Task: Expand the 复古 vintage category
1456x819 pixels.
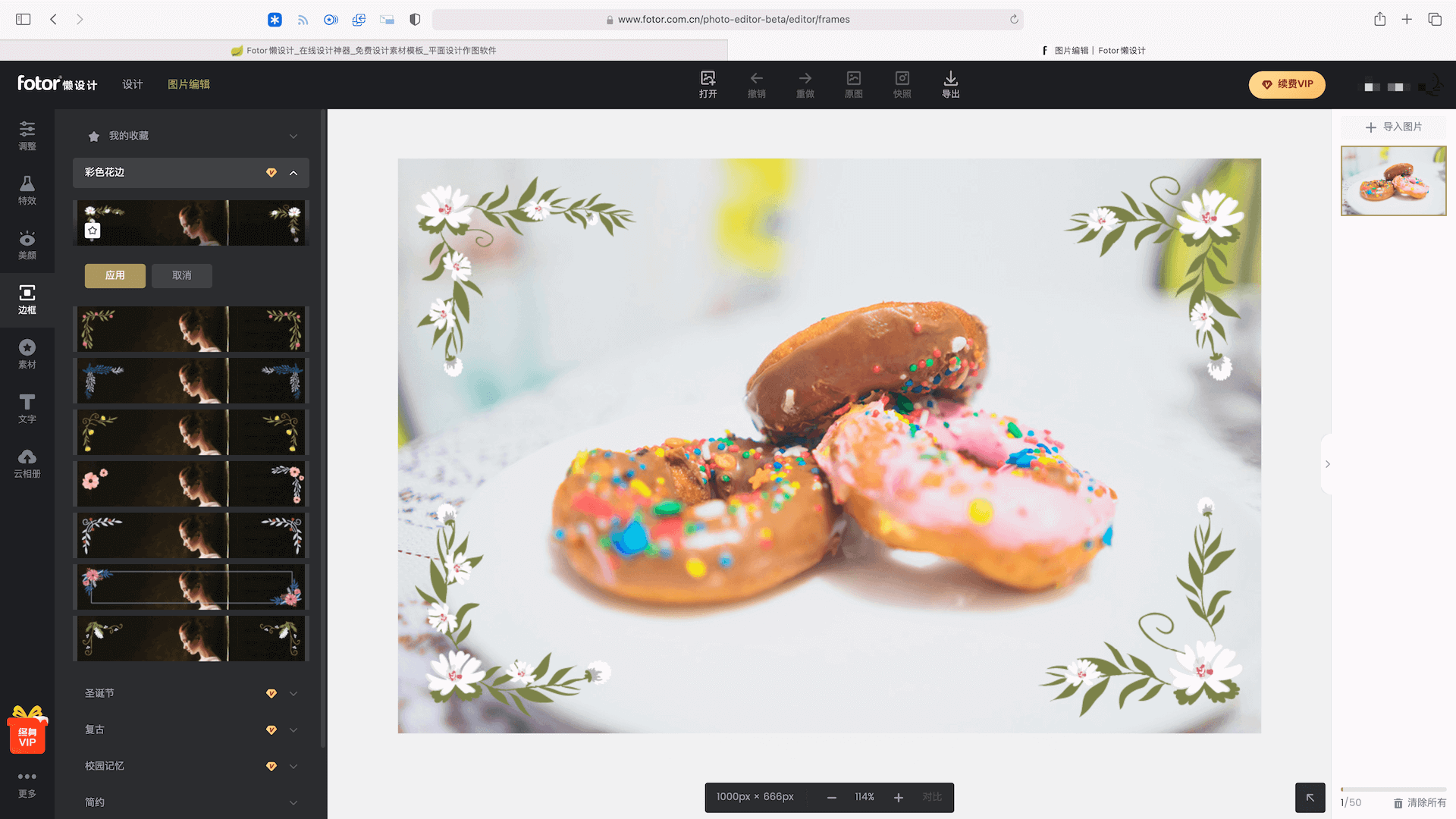Action: tap(293, 730)
